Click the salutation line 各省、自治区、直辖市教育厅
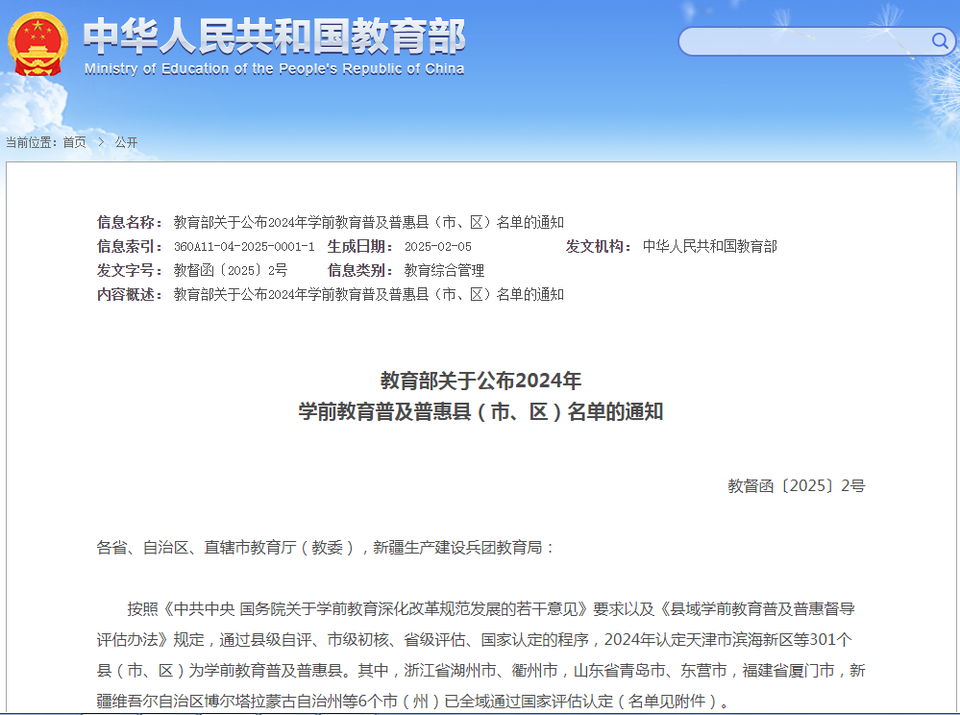 325,547
